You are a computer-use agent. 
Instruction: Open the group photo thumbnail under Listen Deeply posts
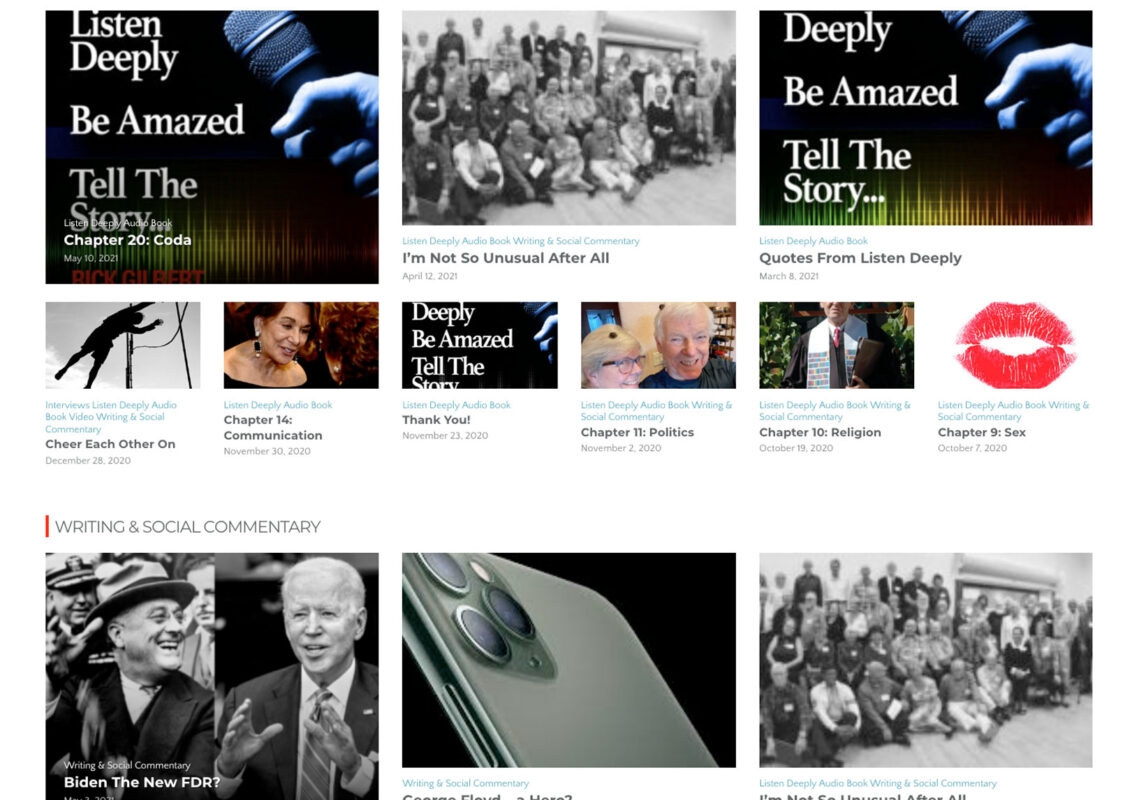tap(569, 118)
